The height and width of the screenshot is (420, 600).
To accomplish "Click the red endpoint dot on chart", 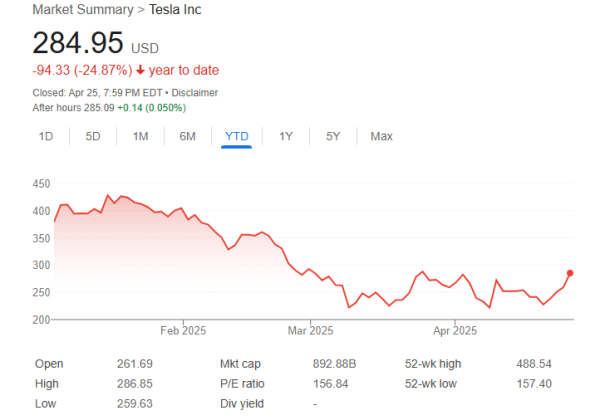I will (x=570, y=273).
